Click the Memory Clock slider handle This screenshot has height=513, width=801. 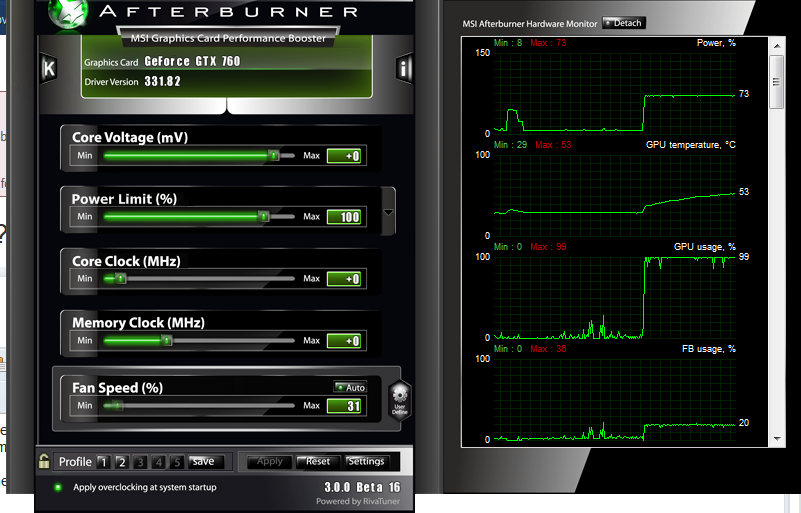click(167, 340)
